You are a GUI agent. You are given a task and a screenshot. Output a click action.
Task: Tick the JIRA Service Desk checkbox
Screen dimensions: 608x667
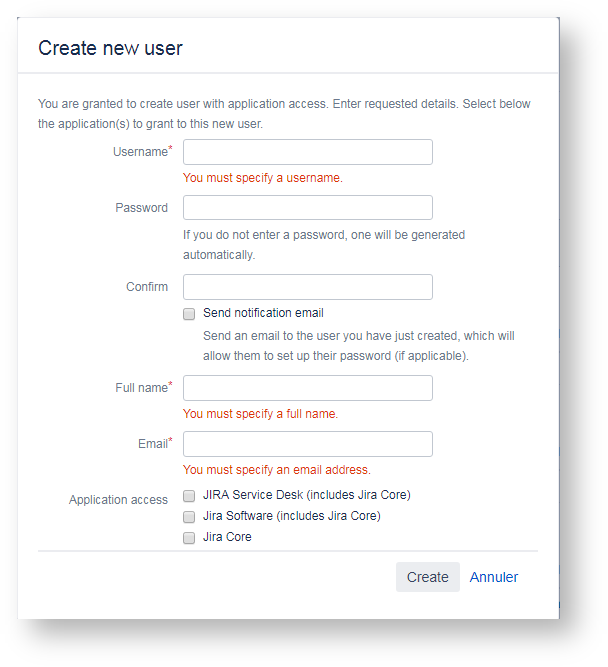pyautogui.click(x=189, y=495)
